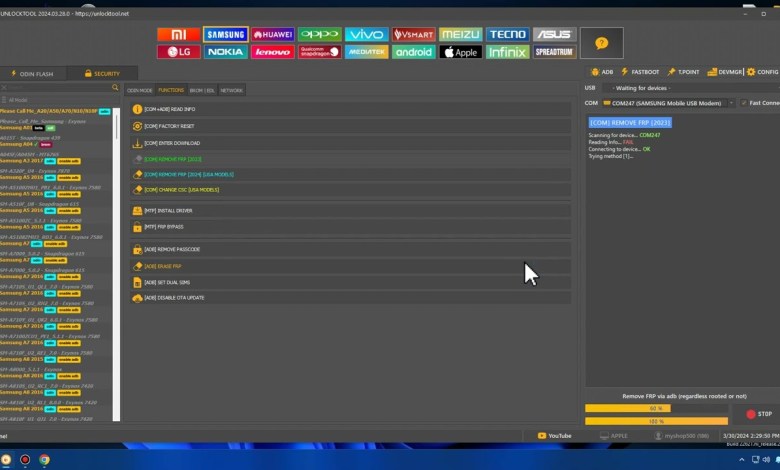780x470 pixels.
Task: Run [COM] CHANGE CSC USA models
Action: pyautogui.click(x=351, y=190)
